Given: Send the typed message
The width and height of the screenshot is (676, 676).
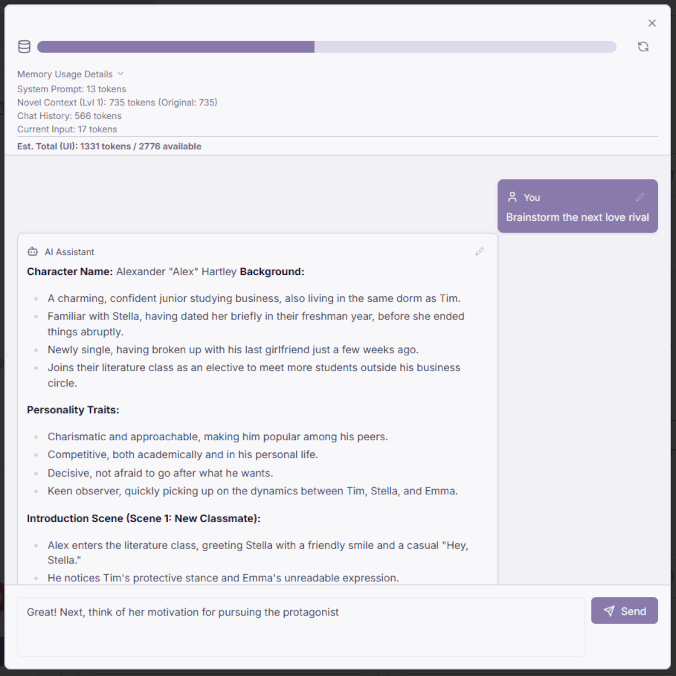Looking at the screenshot, I should click(624, 611).
